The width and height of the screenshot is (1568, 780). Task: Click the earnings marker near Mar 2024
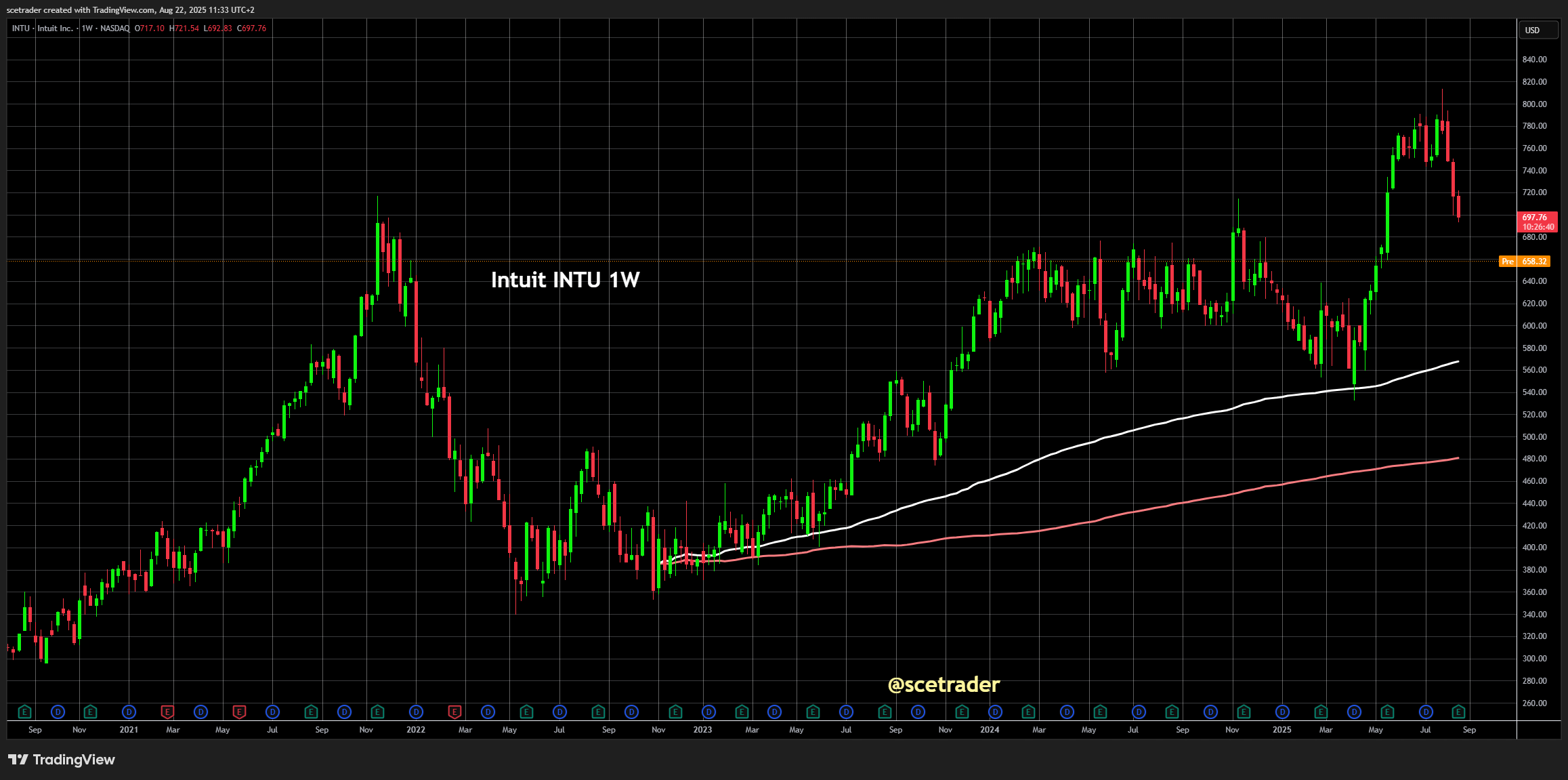click(x=1028, y=712)
